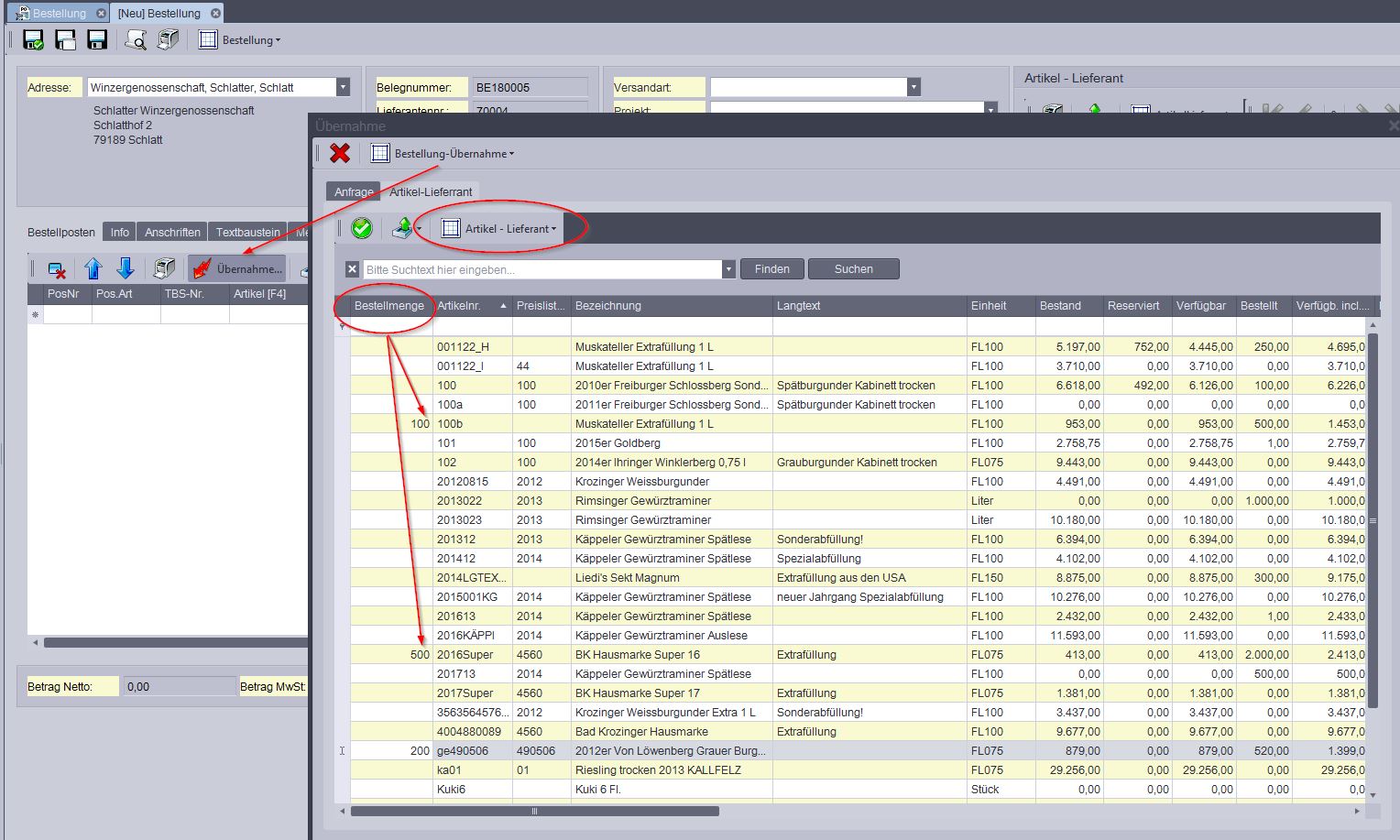The image size is (1400, 840).
Task: Click article number 2016KÄPPI
Action: tap(472, 635)
